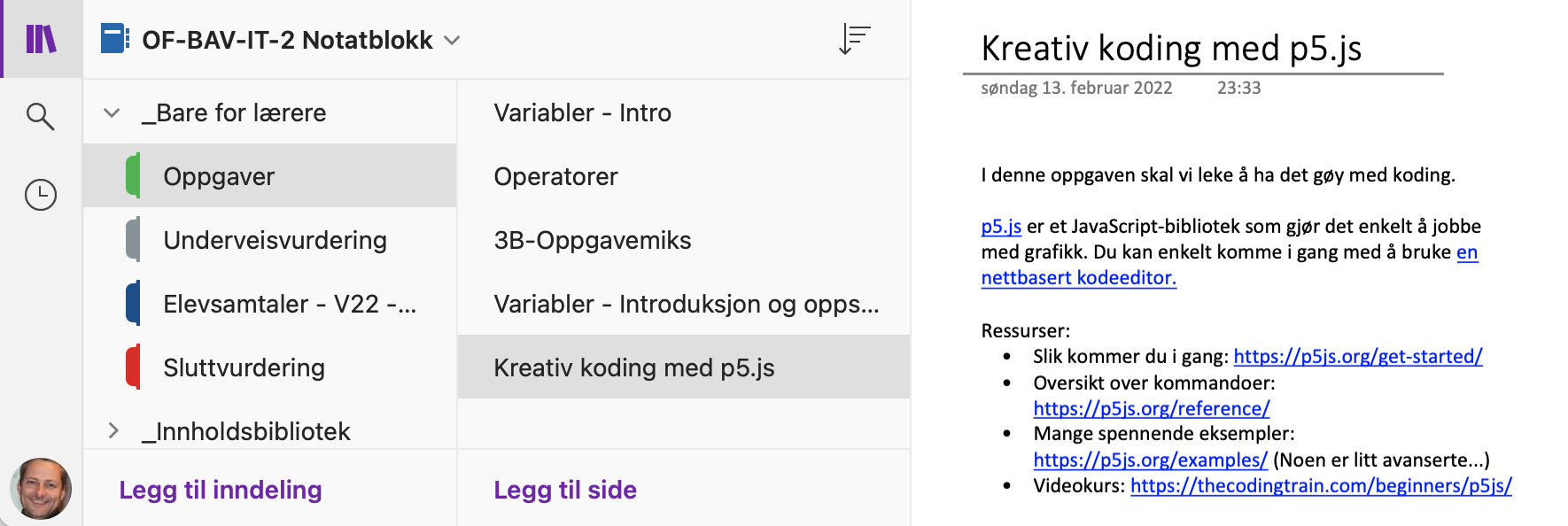Viewport: 1568px width, 526px height.
Task: Expand the _Innholdsbibliotek group
Action: (x=113, y=431)
